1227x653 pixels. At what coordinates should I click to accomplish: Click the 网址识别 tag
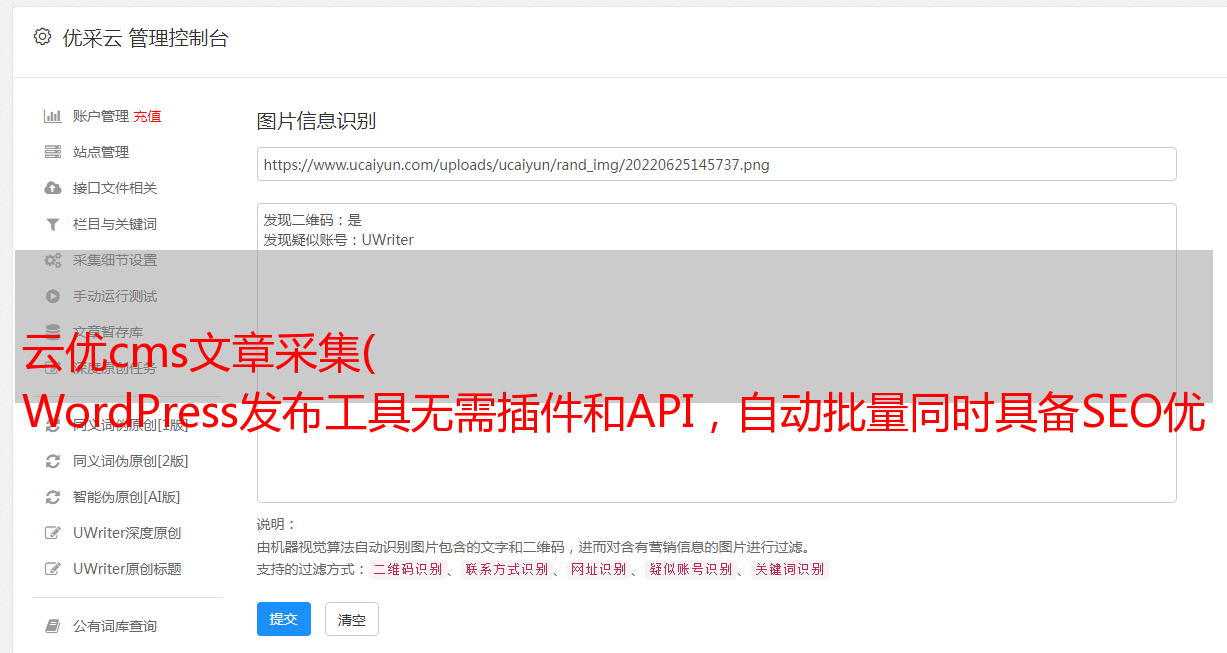[x=598, y=569]
